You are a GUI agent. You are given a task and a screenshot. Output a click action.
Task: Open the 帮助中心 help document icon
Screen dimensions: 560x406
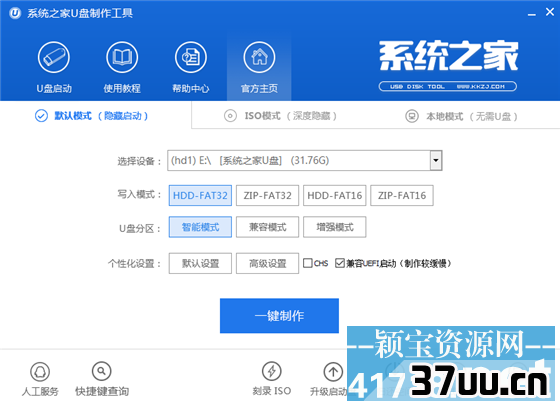(x=191, y=57)
